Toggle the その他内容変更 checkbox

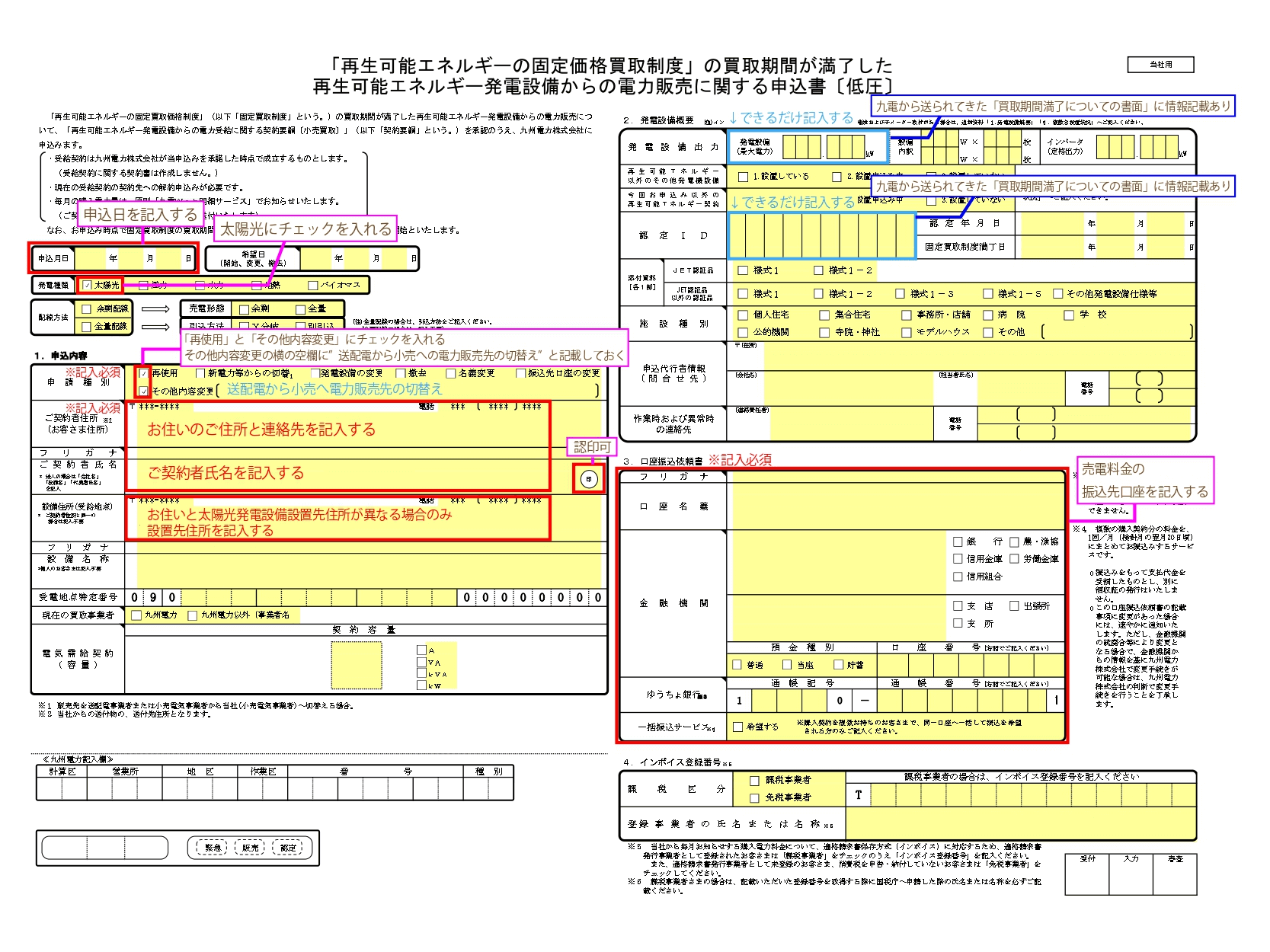point(143,391)
